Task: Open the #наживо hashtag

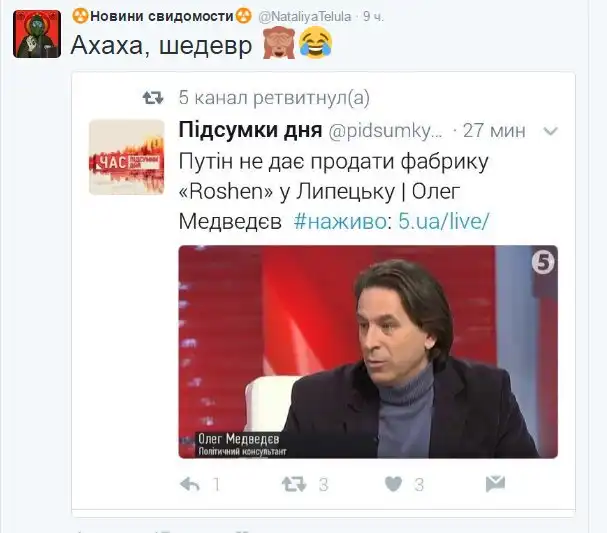Action: coord(340,221)
